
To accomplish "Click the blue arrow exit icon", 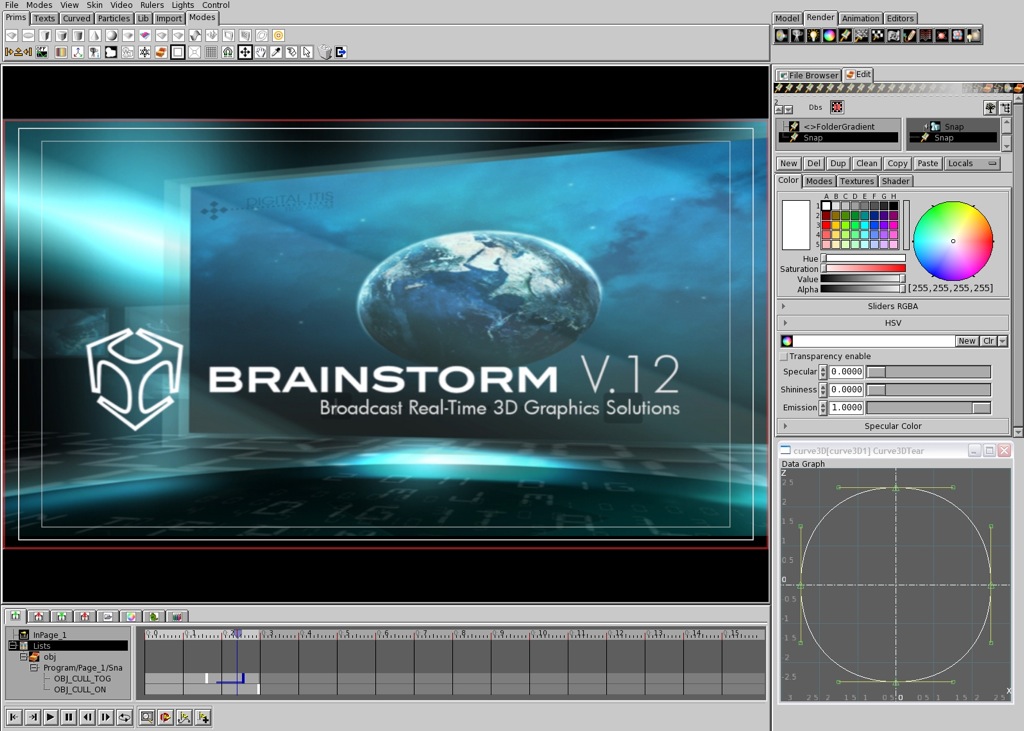I will [x=341, y=52].
